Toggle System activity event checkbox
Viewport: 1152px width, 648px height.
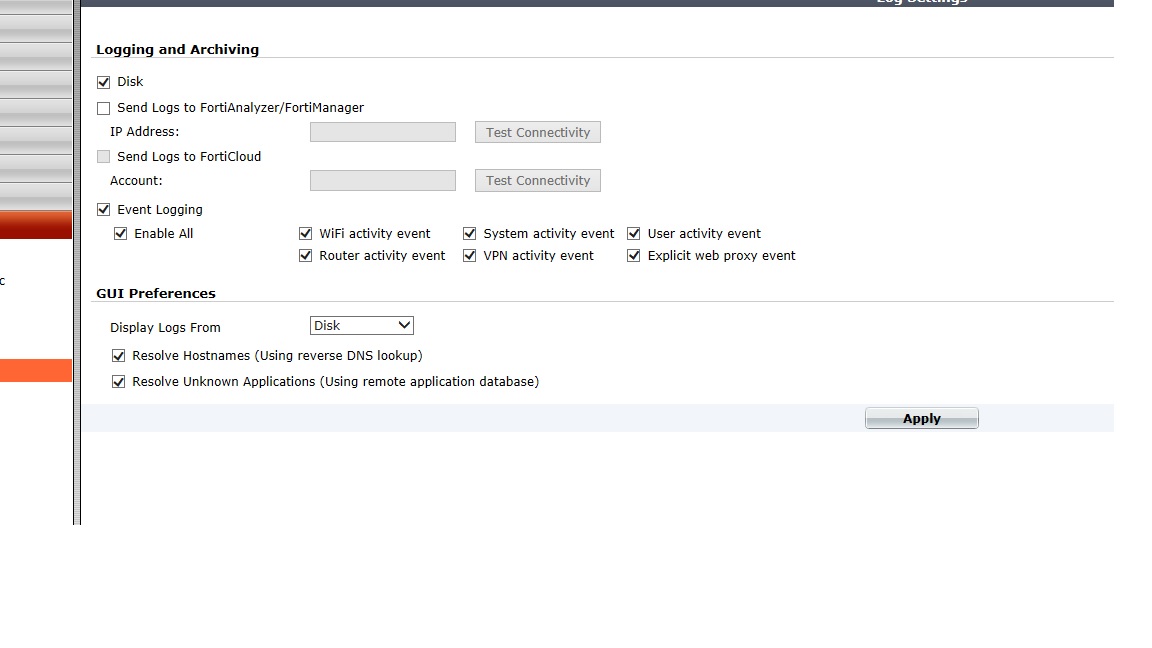[x=469, y=234]
